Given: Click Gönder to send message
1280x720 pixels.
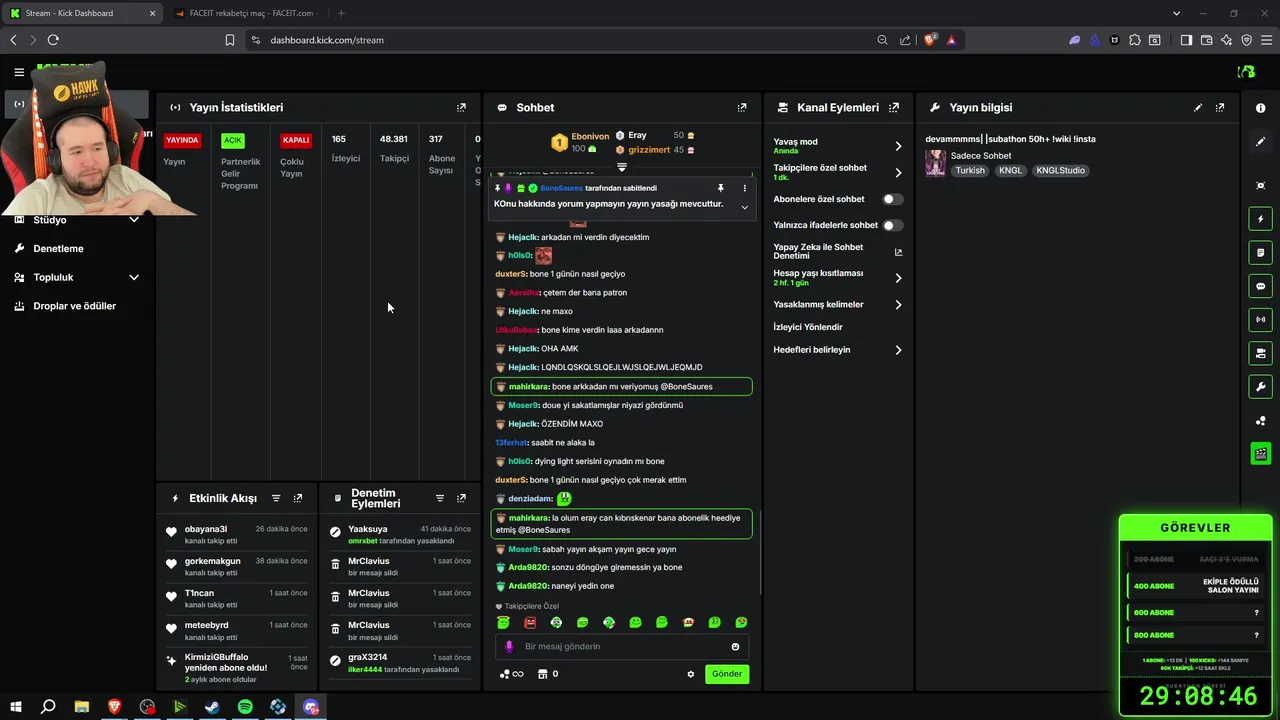Looking at the screenshot, I should point(727,674).
